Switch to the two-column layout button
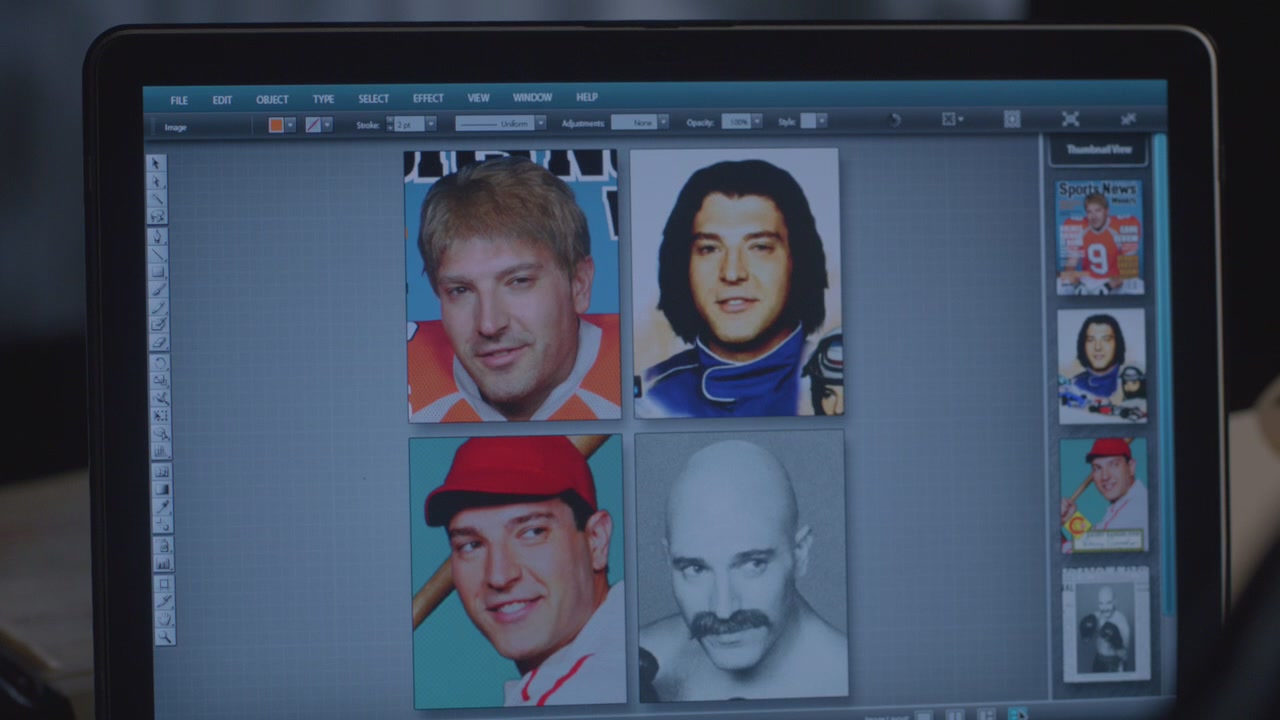 tap(955, 714)
